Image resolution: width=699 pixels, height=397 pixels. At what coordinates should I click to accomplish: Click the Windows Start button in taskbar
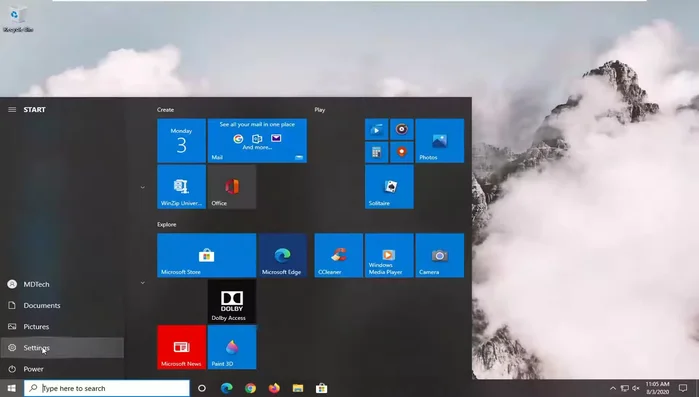[12, 388]
